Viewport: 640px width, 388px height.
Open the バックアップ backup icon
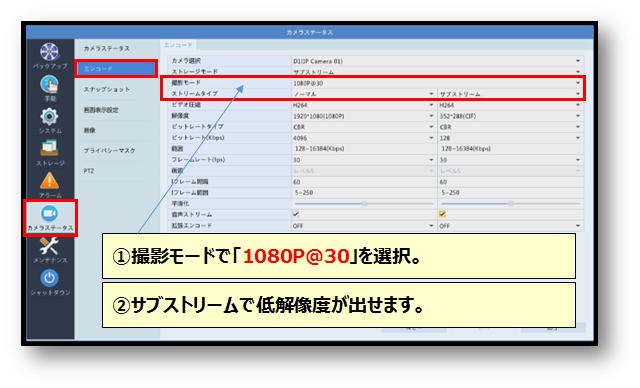click(x=49, y=52)
